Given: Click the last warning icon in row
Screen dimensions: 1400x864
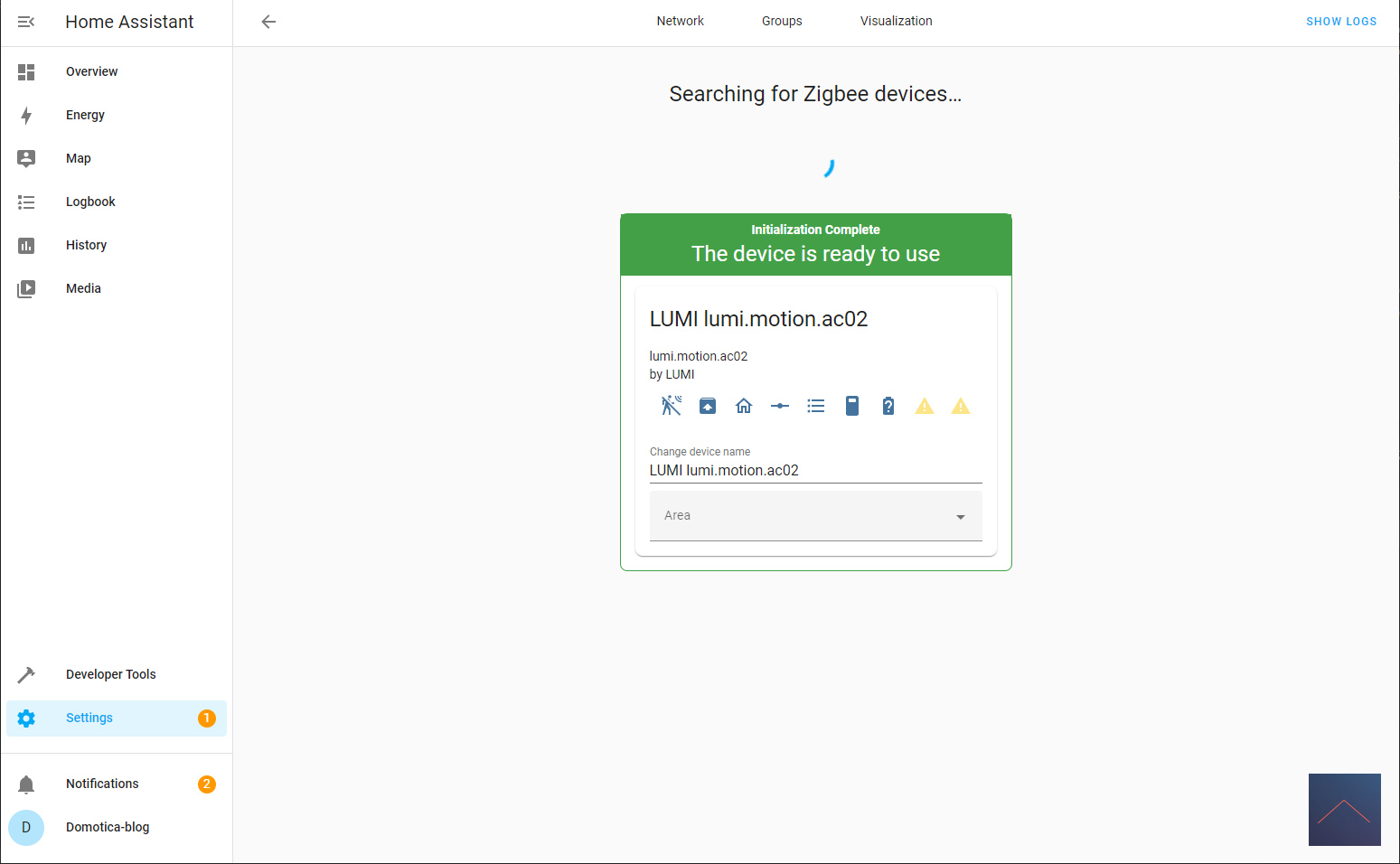Looking at the screenshot, I should coord(961,406).
